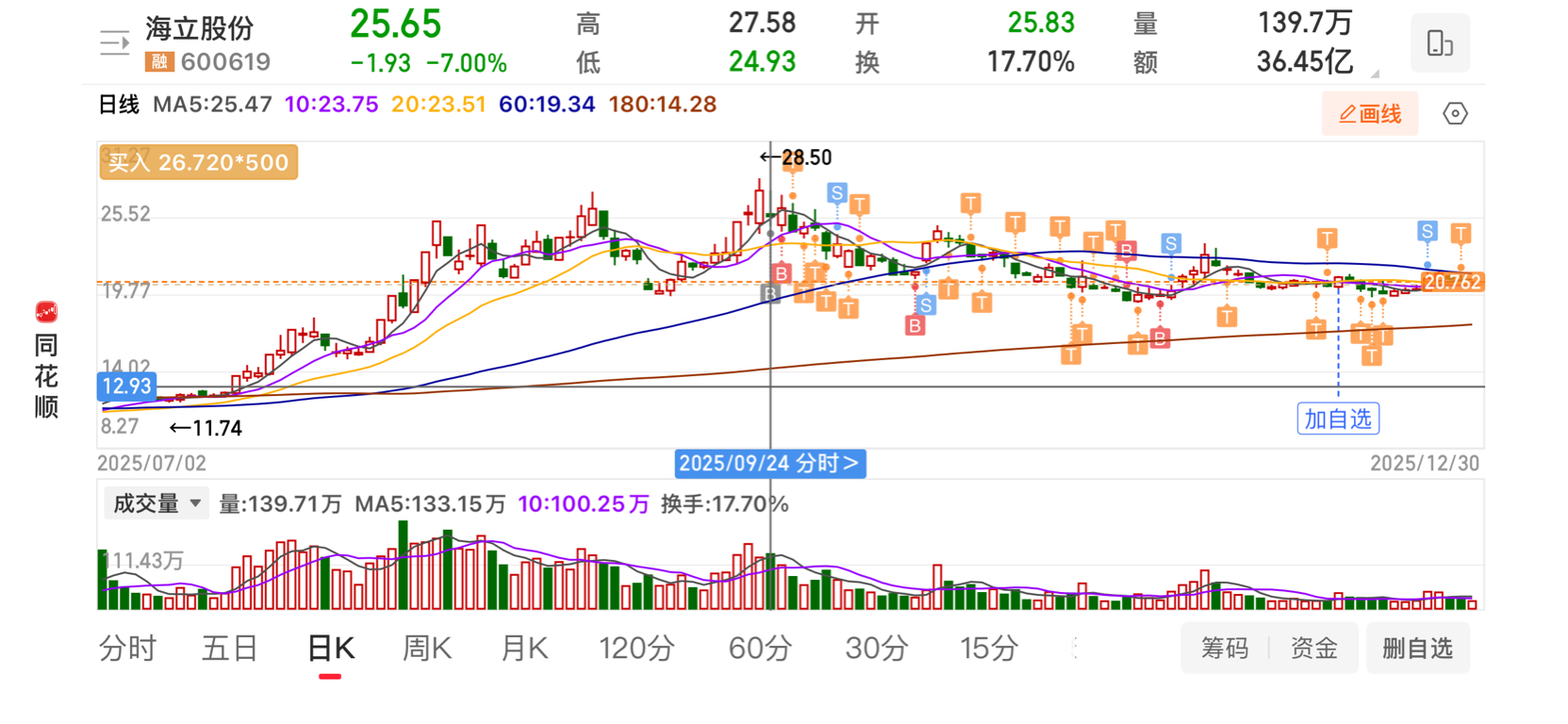Tap the 量:139.71万 volume readout
Image resolution: width=1568 pixels, height=724 pixels.
point(280,504)
